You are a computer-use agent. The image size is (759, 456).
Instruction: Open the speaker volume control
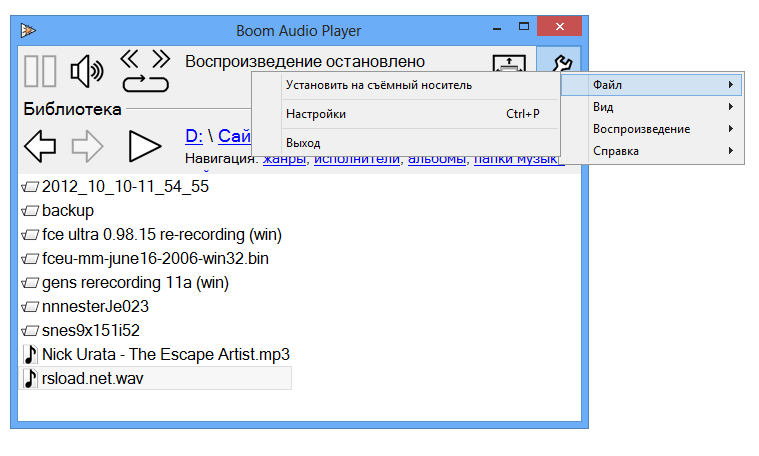pyautogui.click(x=87, y=71)
